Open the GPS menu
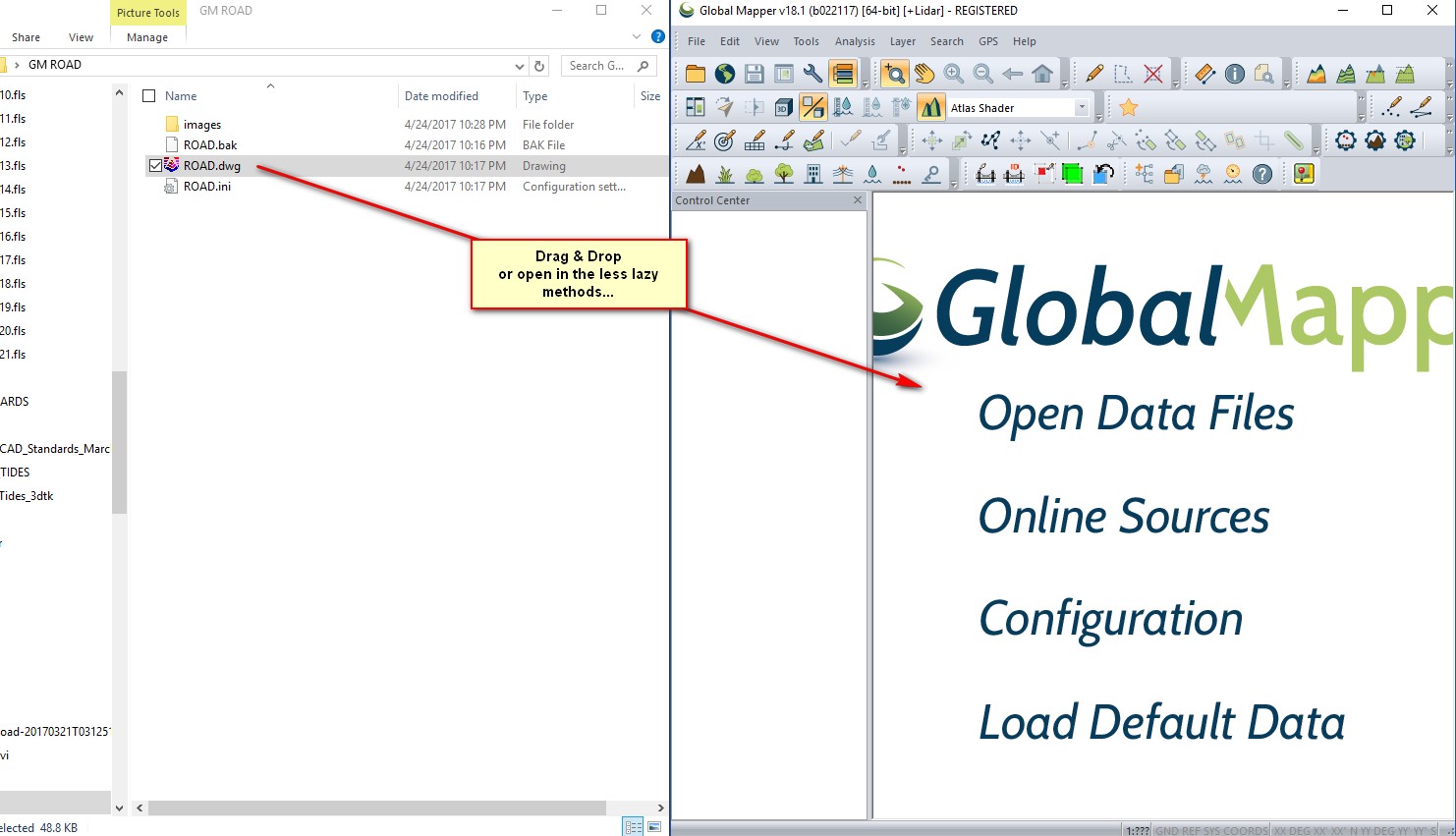Image resolution: width=1456 pixels, height=836 pixels. pos(988,41)
